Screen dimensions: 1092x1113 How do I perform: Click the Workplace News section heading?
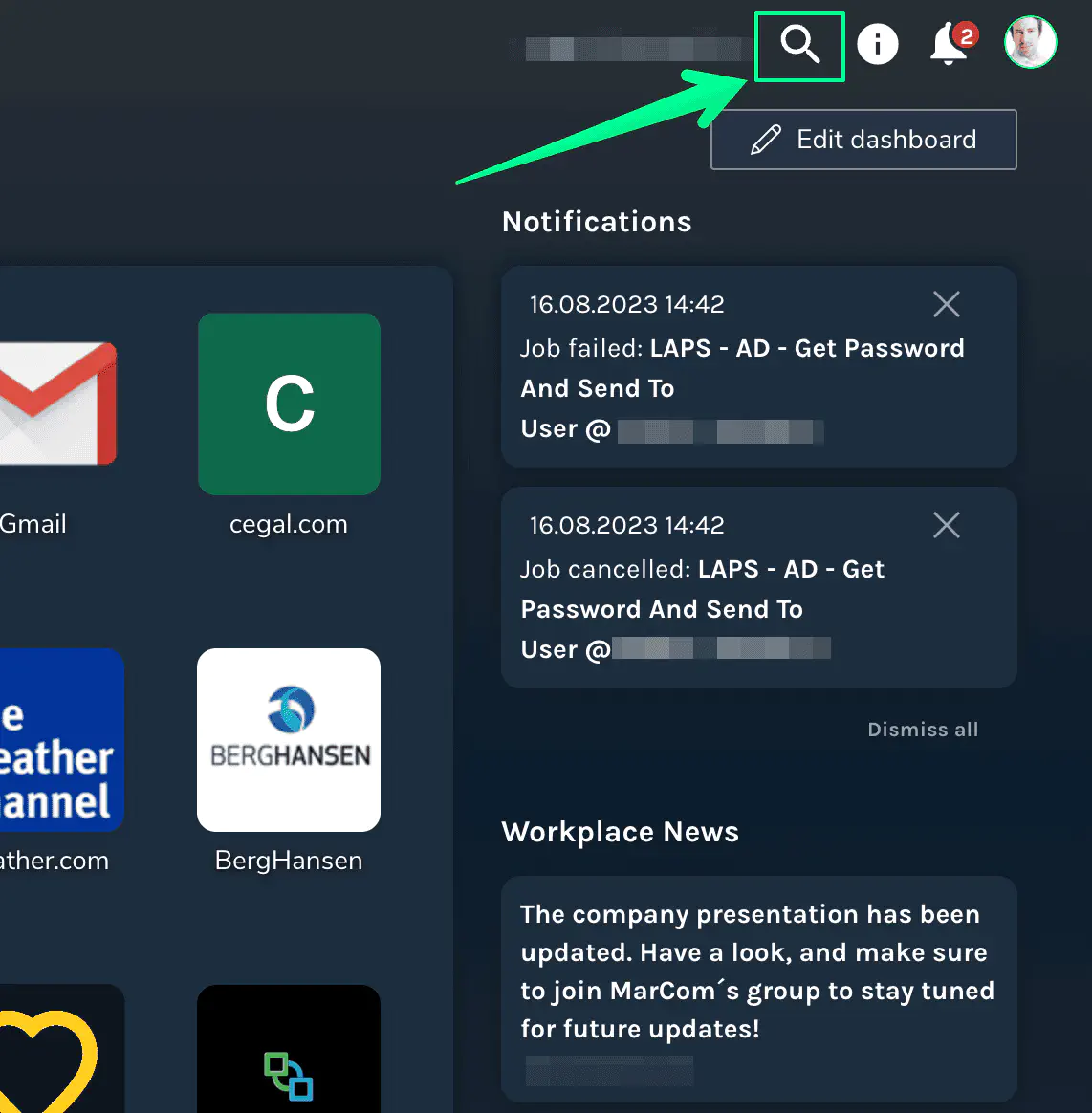coord(620,832)
